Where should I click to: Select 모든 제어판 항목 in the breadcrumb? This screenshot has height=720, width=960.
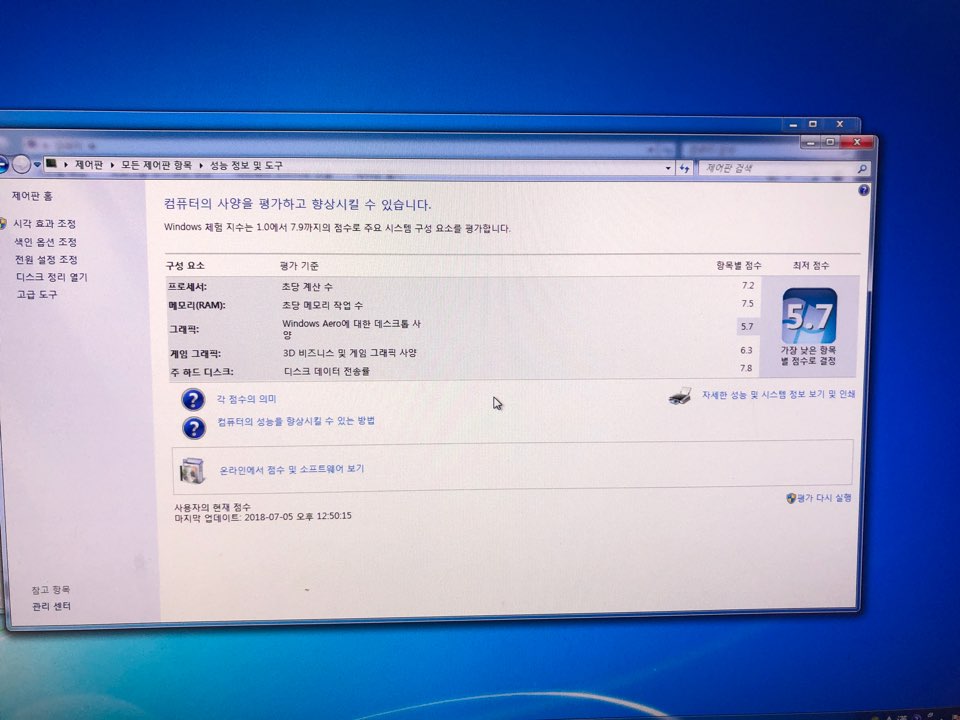156,165
